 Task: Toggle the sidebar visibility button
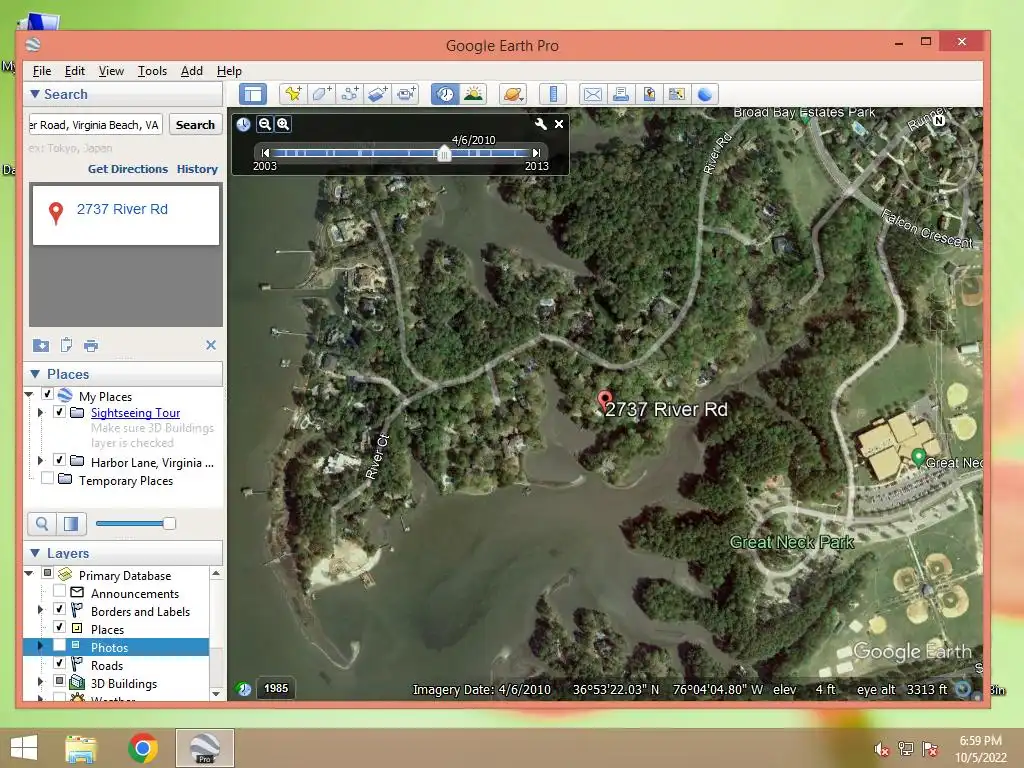coord(253,94)
